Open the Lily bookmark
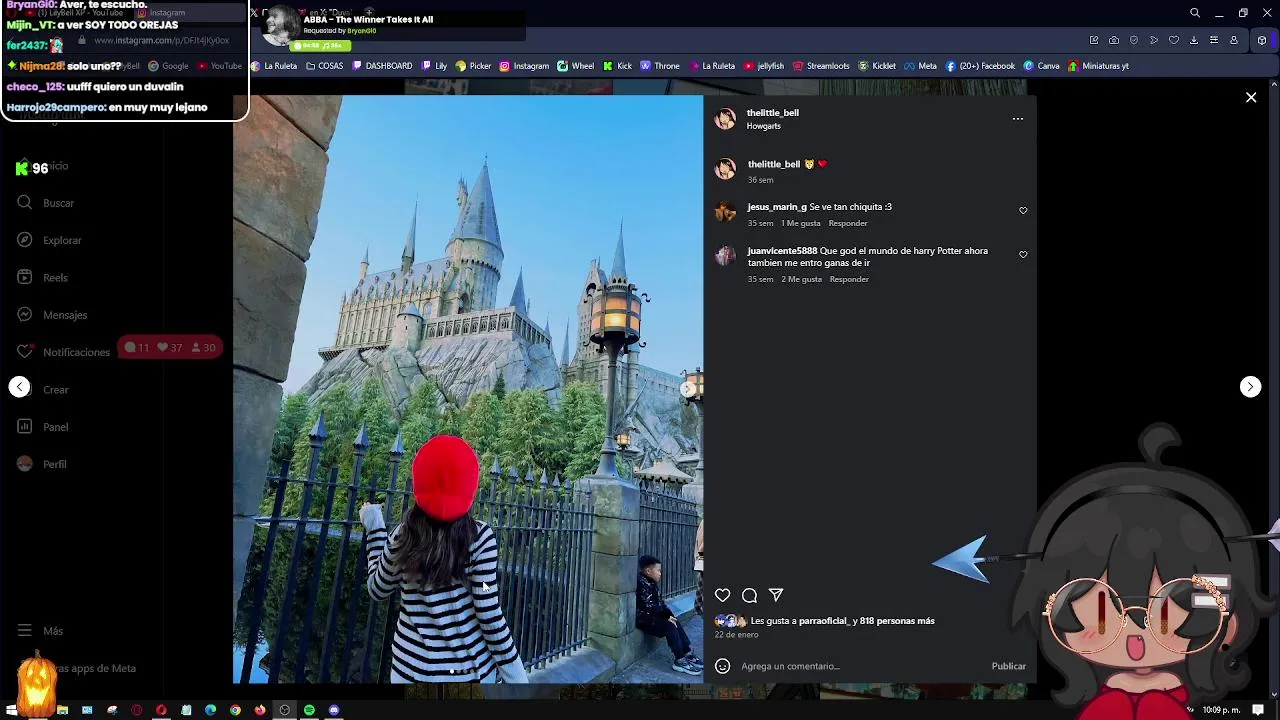Viewport: 1280px width, 720px height. 434,66
